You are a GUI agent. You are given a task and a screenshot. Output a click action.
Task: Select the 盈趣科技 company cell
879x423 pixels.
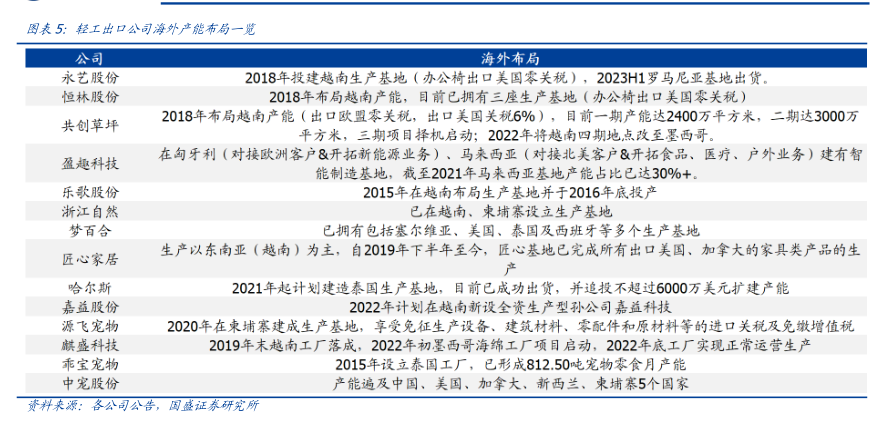[90, 163]
